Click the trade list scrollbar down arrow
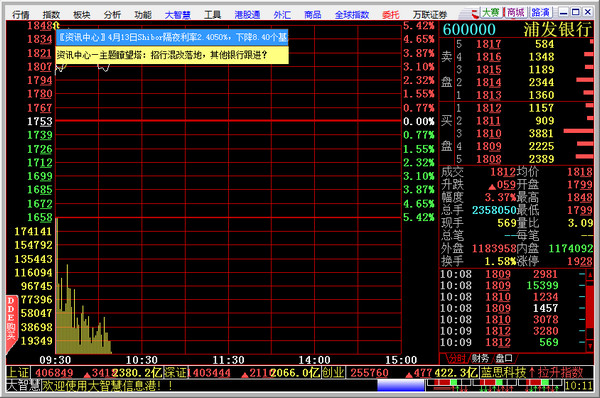This screenshot has height=398, width=600. 590,347
